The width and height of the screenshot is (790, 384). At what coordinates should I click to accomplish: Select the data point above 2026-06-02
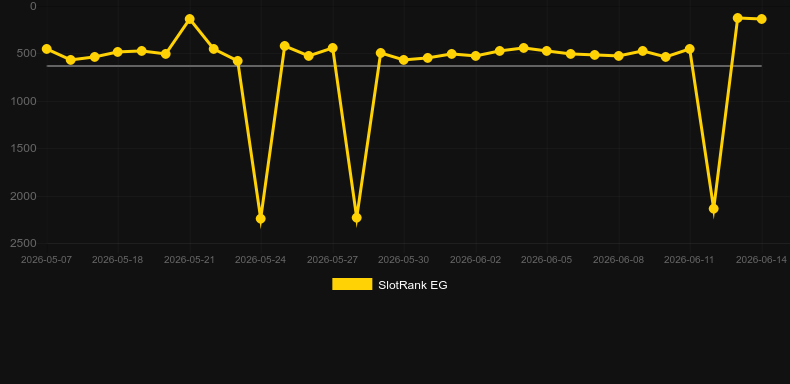pos(475,56)
